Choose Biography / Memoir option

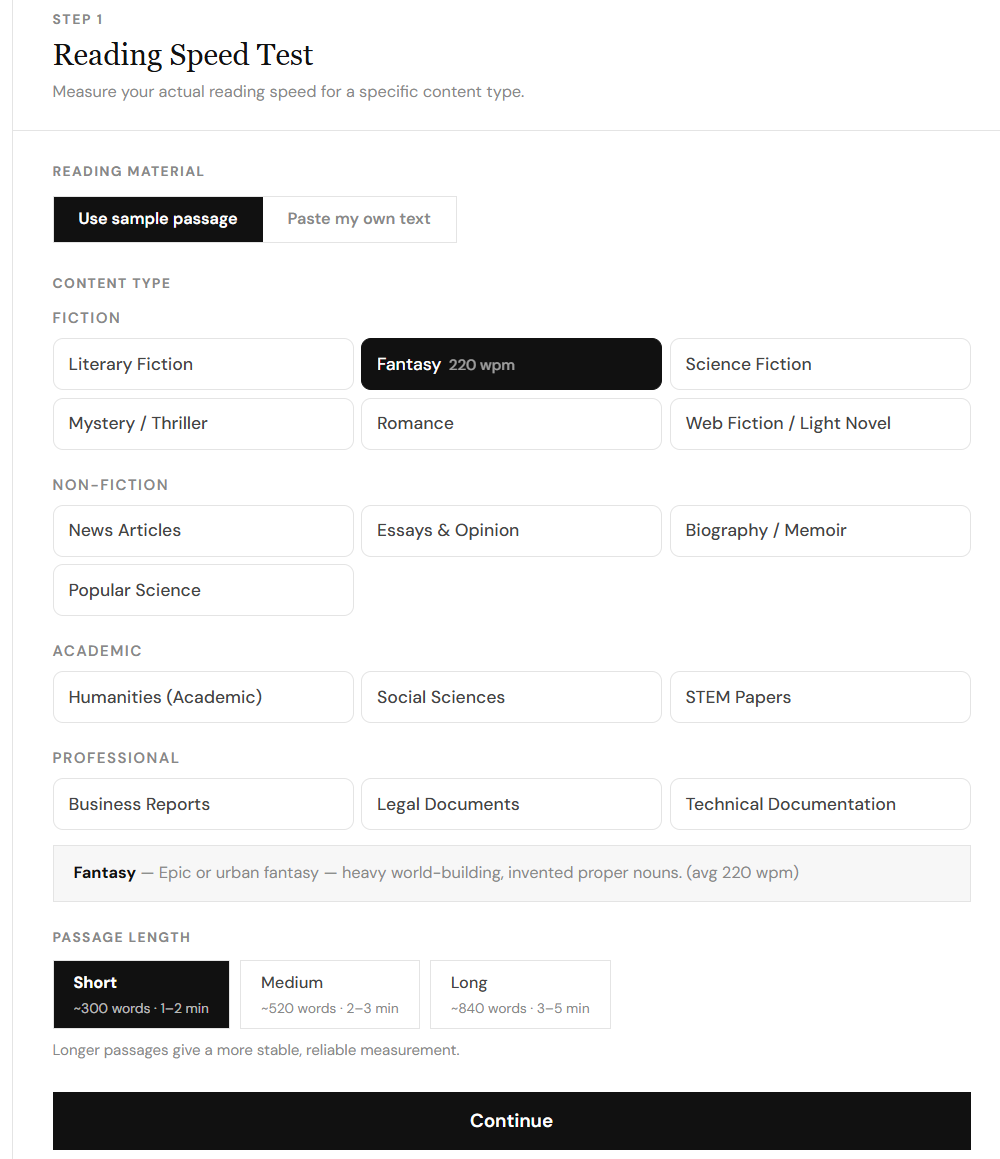click(x=820, y=530)
